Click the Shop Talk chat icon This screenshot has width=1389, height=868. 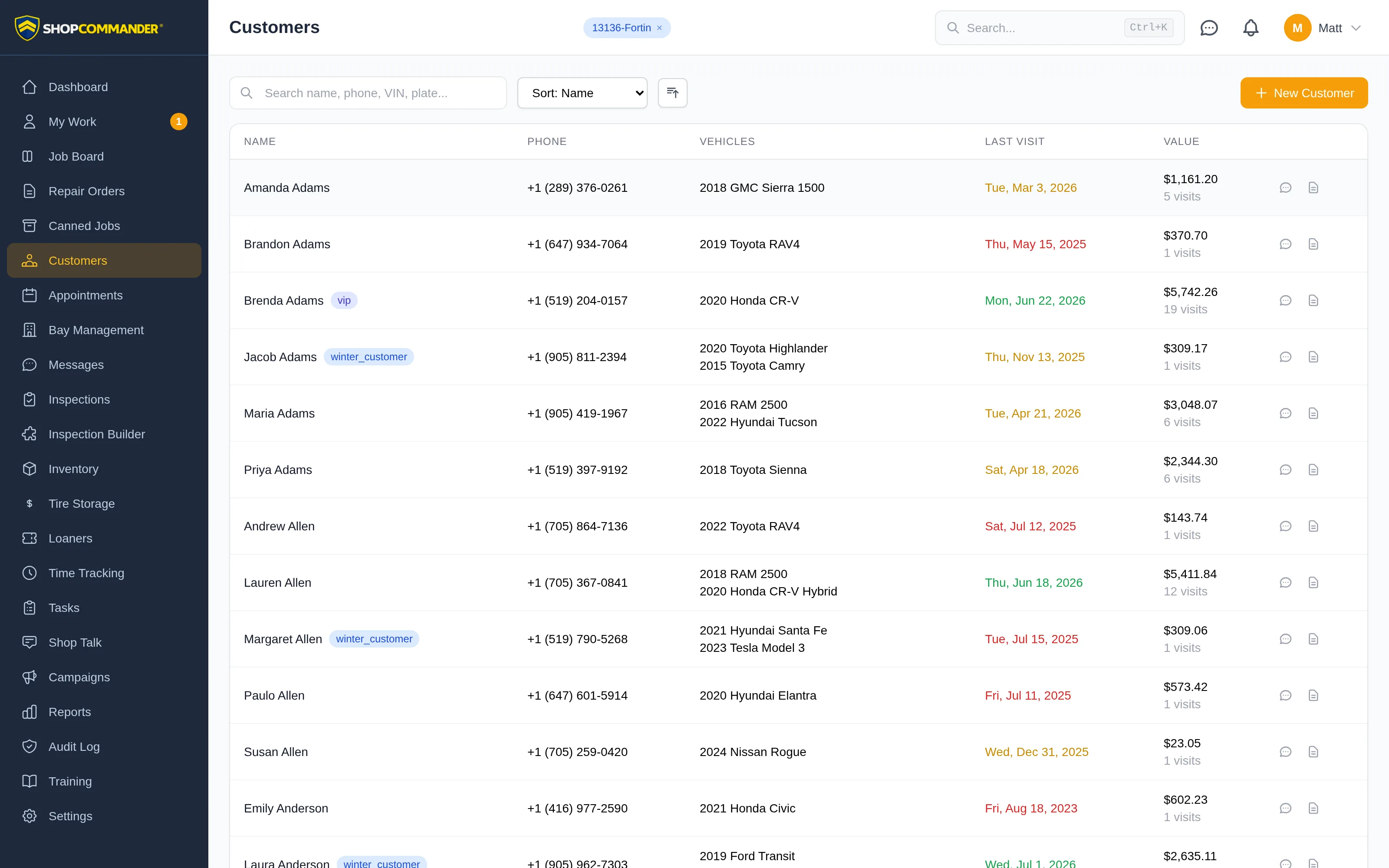pyautogui.click(x=29, y=642)
